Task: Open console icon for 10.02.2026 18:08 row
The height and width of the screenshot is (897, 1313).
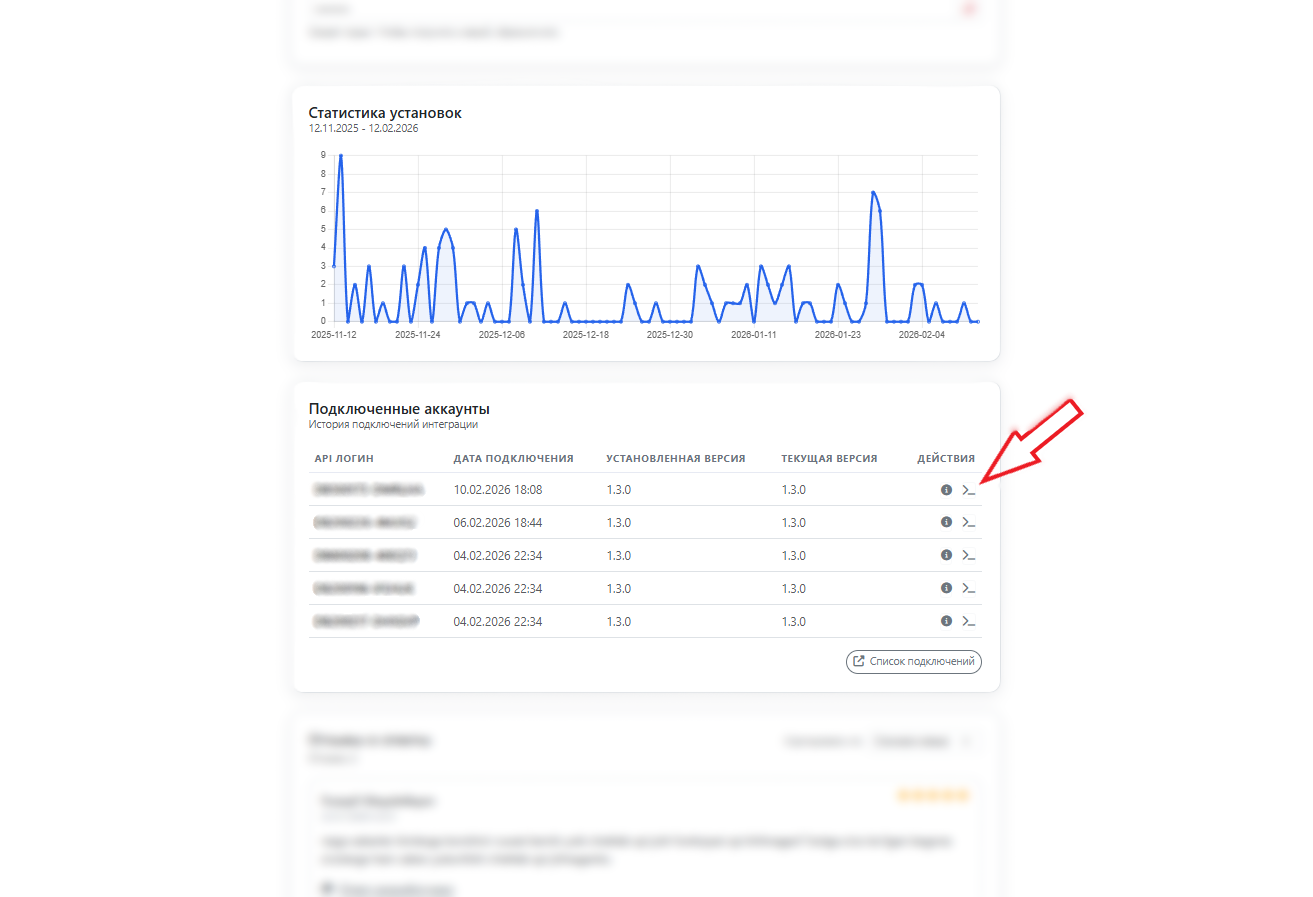Action: 968,490
